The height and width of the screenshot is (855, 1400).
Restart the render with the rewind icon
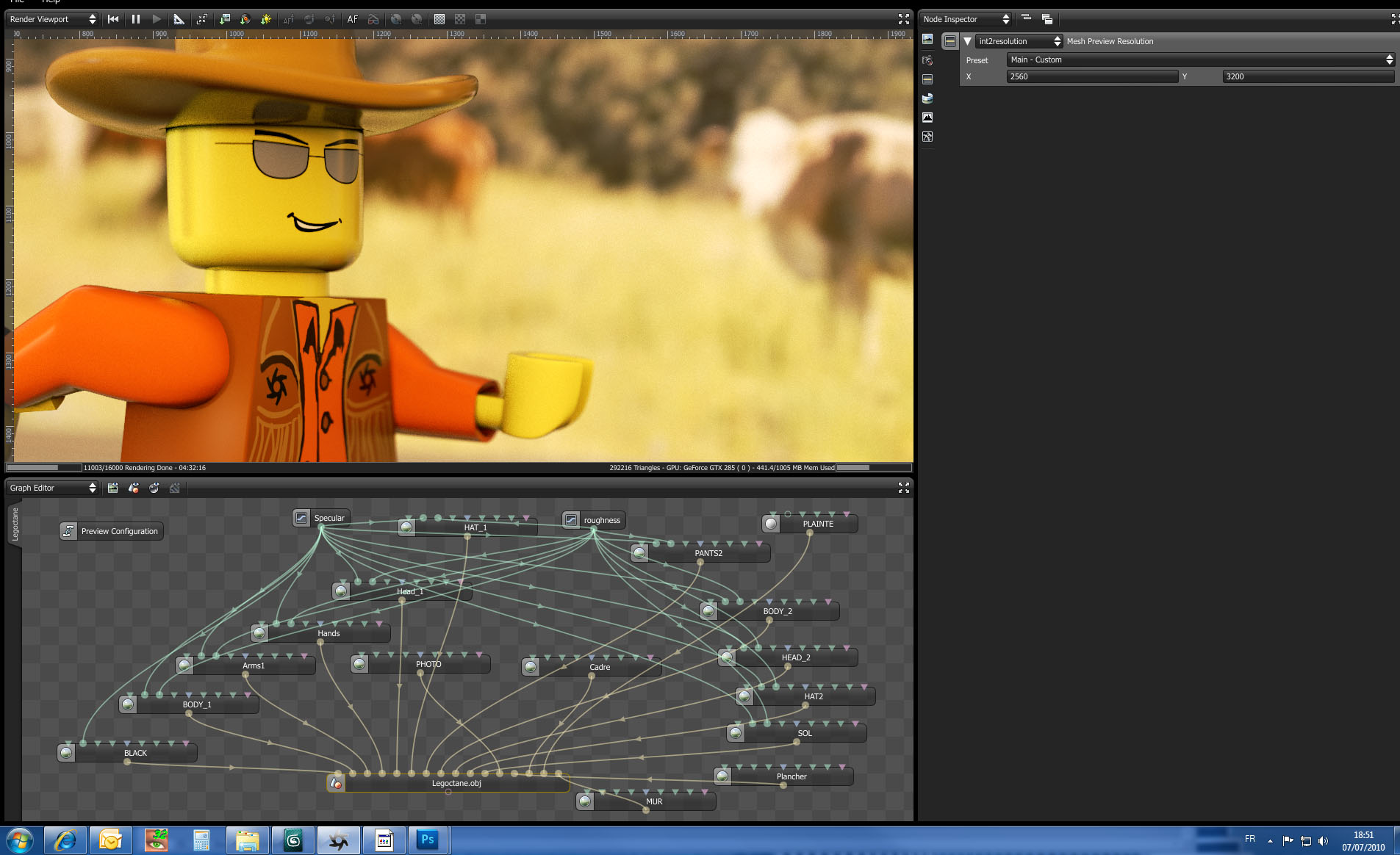click(113, 19)
